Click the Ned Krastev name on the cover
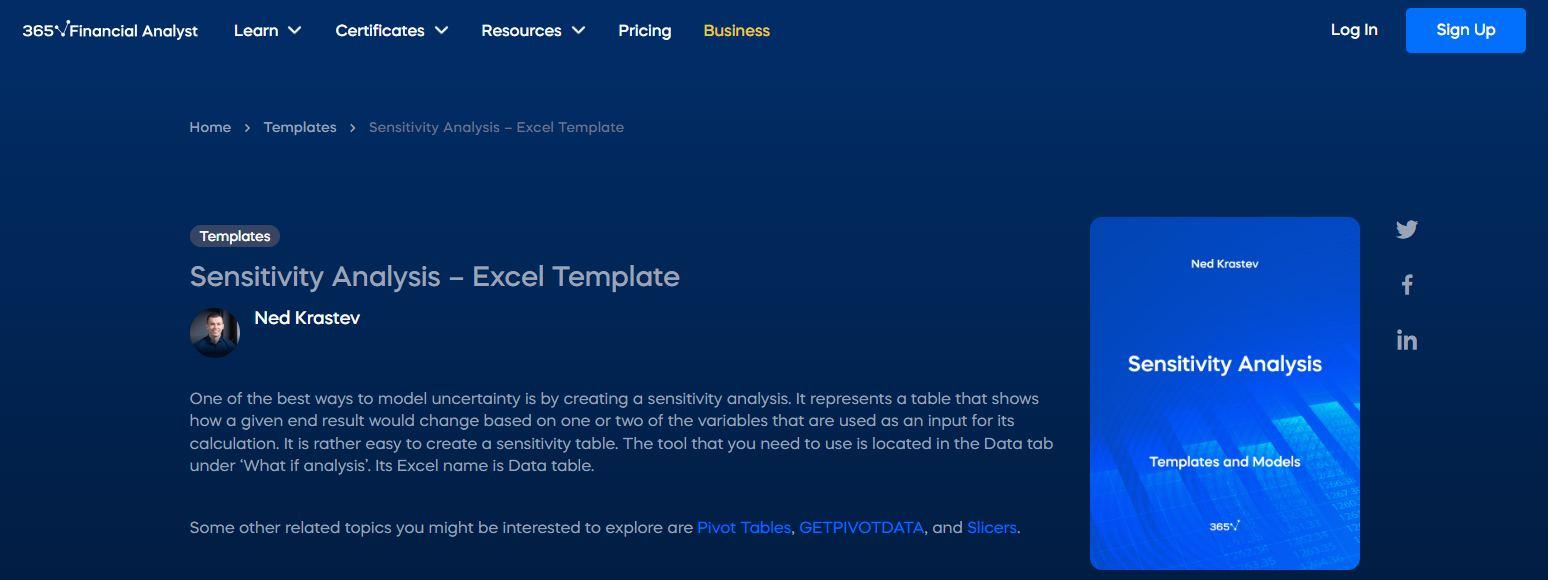Image resolution: width=1548 pixels, height=580 pixels. coord(1223,263)
